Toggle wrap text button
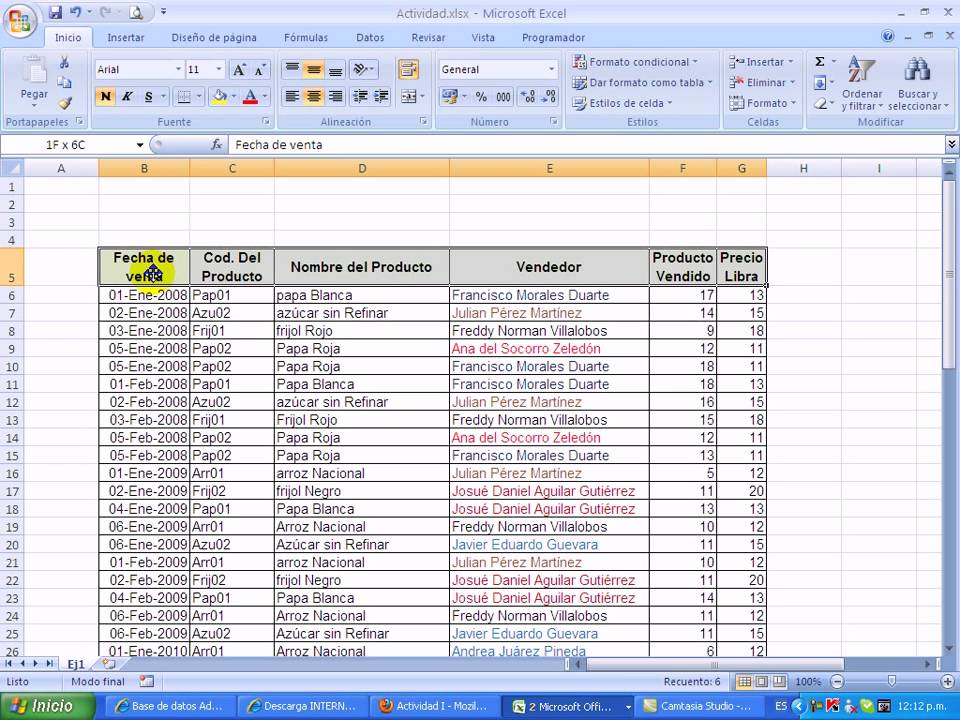The image size is (960, 720). point(408,69)
